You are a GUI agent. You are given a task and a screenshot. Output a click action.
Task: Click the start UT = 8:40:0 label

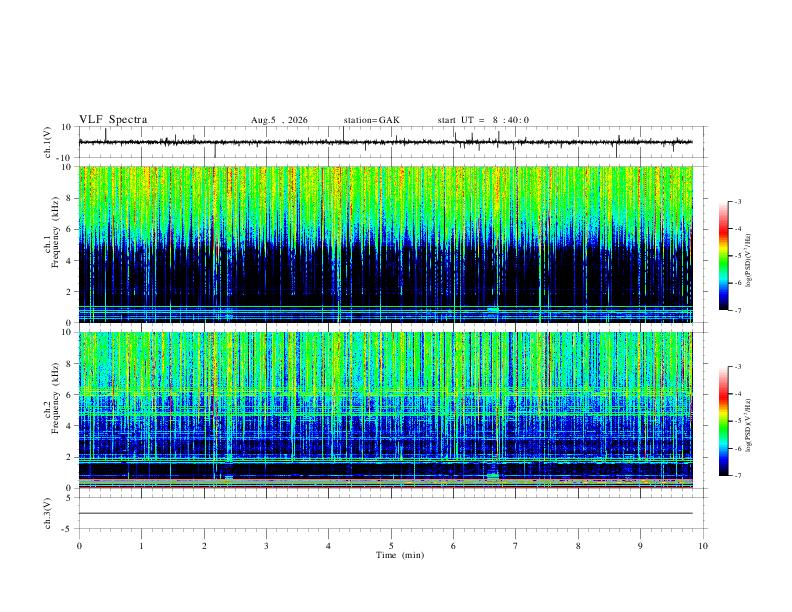pos(483,120)
